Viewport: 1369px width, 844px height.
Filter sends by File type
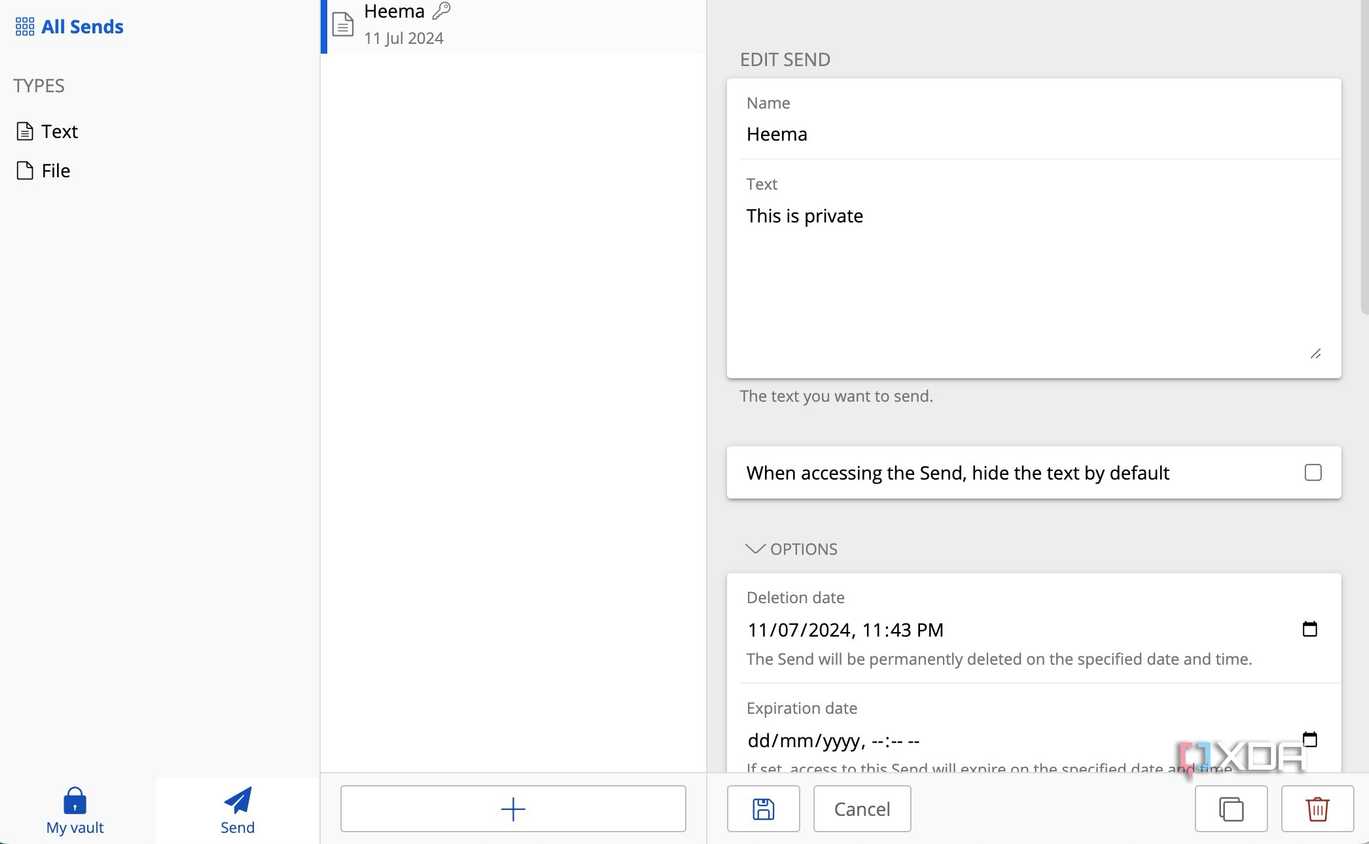(43, 170)
